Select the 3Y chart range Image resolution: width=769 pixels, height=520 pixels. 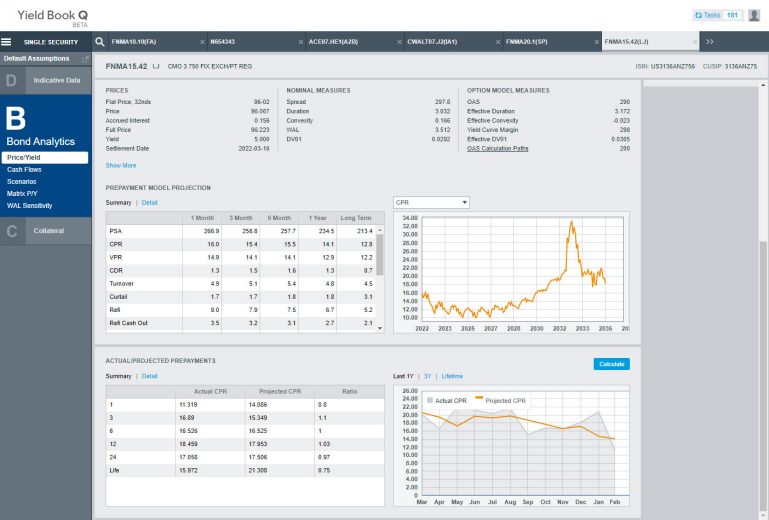(427, 376)
